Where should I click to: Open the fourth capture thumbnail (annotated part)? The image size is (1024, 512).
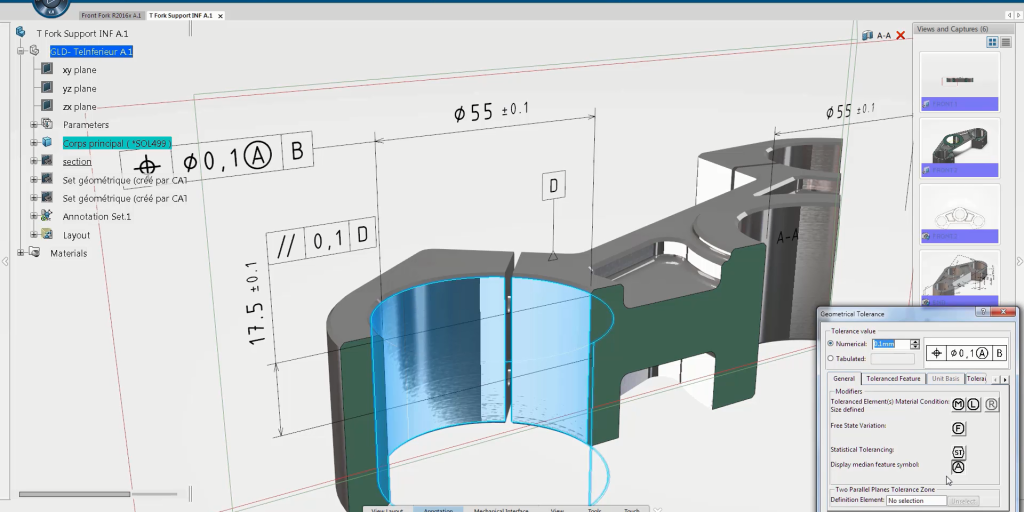959,280
